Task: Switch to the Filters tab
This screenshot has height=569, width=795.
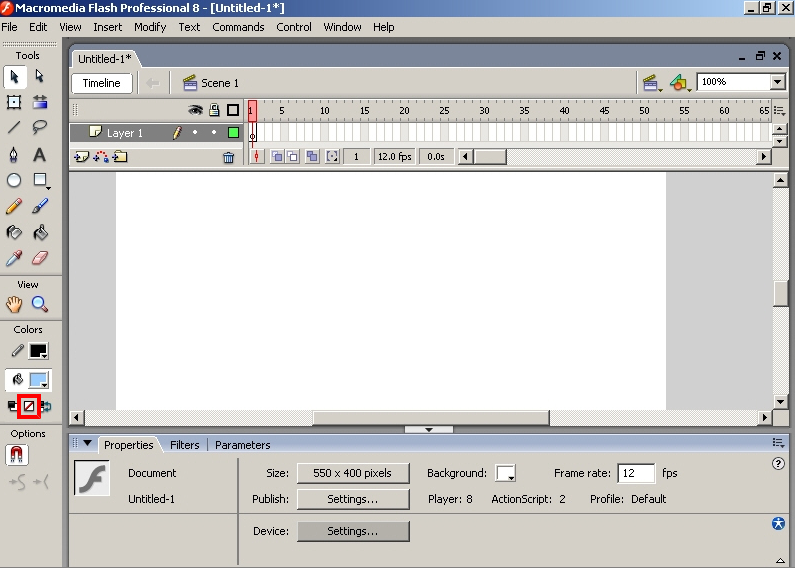Action: click(x=185, y=445)
